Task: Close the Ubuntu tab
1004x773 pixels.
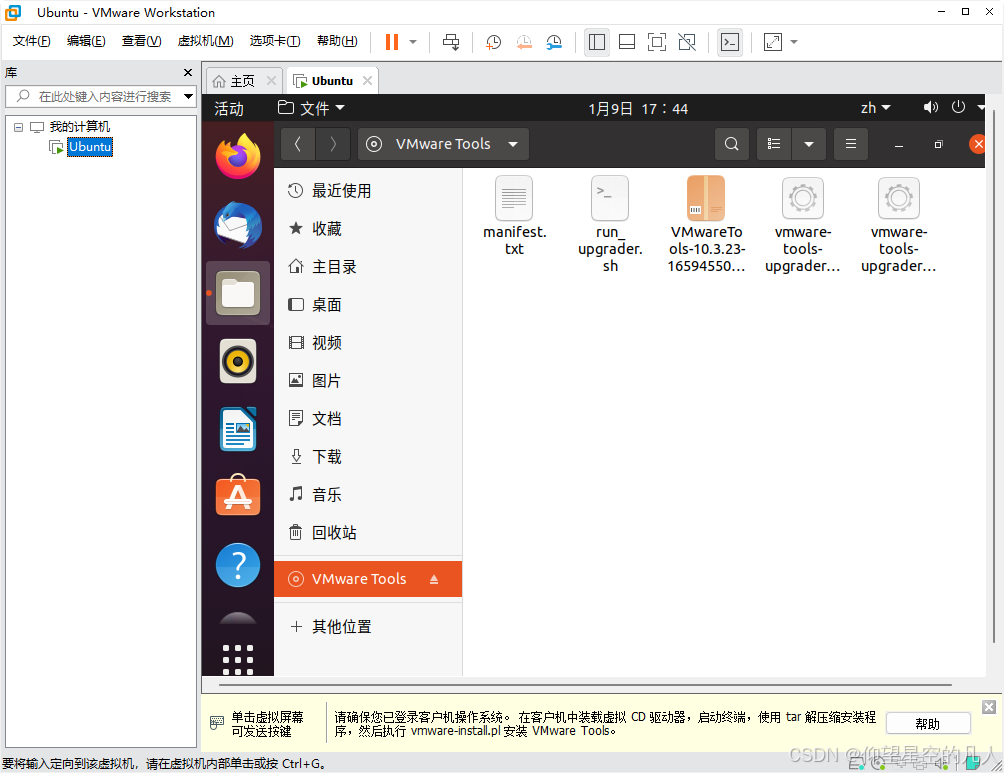Action: [x=368, y=81]
